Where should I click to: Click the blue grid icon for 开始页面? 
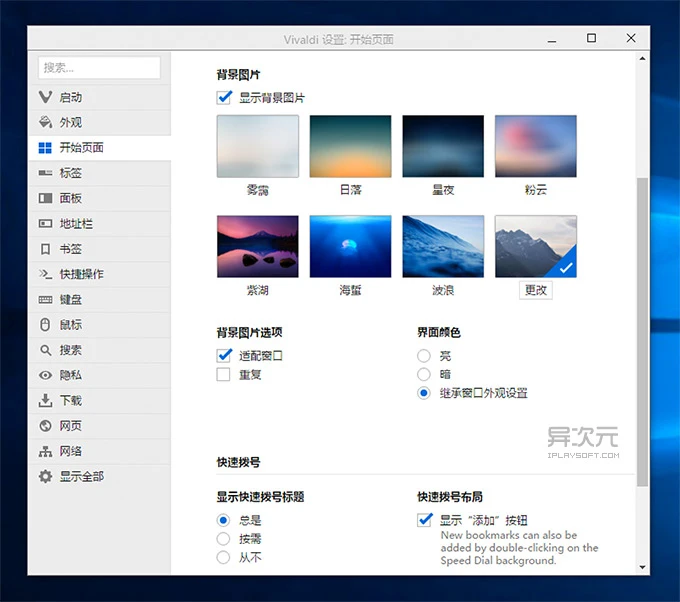[x=45, y=148]
